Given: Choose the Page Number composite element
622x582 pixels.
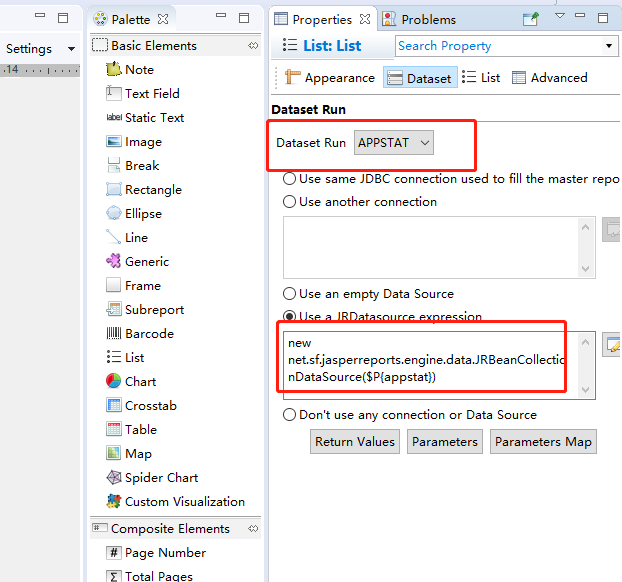Looking at the screenshot, I should click(156, 553).
